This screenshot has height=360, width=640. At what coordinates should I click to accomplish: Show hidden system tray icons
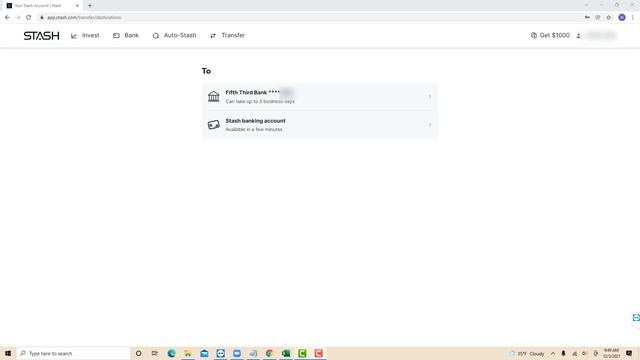pyautogui.click(x=553, y=353)
